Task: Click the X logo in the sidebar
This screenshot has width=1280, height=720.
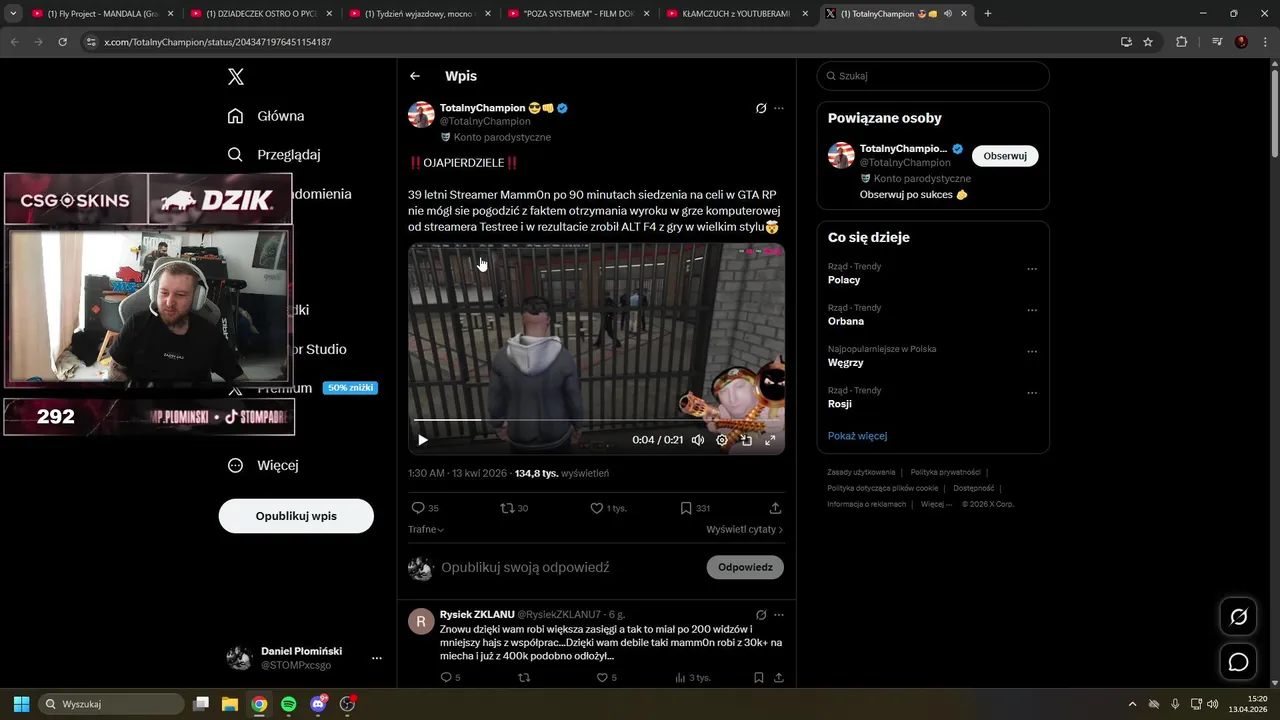Action: click(x=235, y=77)
